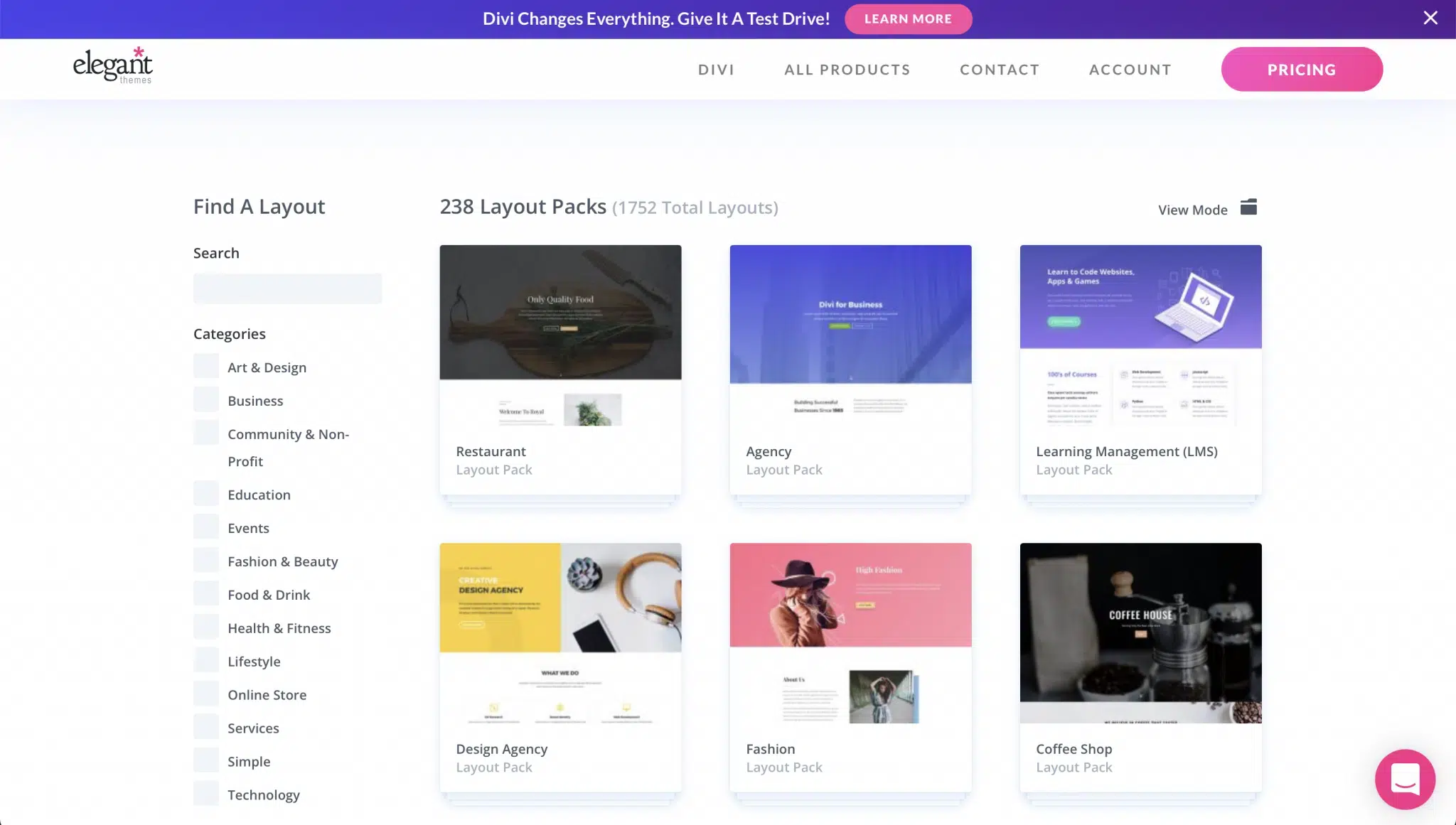Open the Account menu item

pos(1130,70)
